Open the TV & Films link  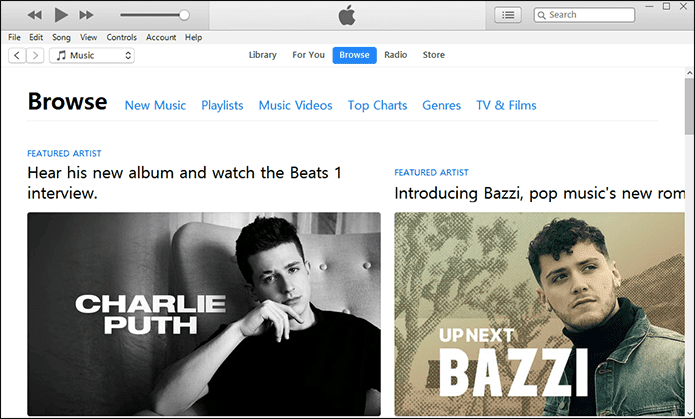point(506,106)
